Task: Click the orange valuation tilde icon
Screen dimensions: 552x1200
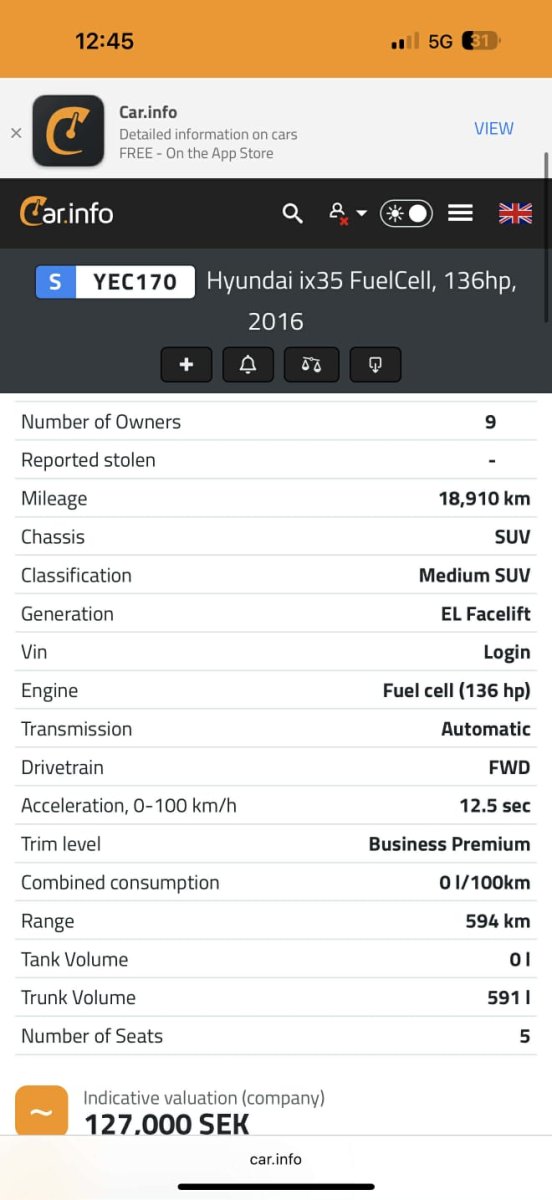Action: coord(42,1110)
